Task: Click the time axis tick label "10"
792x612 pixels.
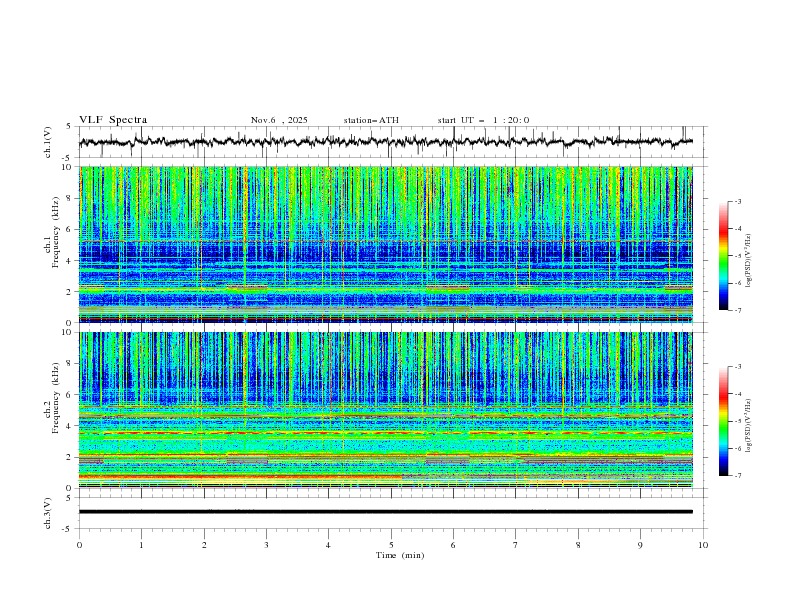Action: pyautogui.click(x=703, y=545)
